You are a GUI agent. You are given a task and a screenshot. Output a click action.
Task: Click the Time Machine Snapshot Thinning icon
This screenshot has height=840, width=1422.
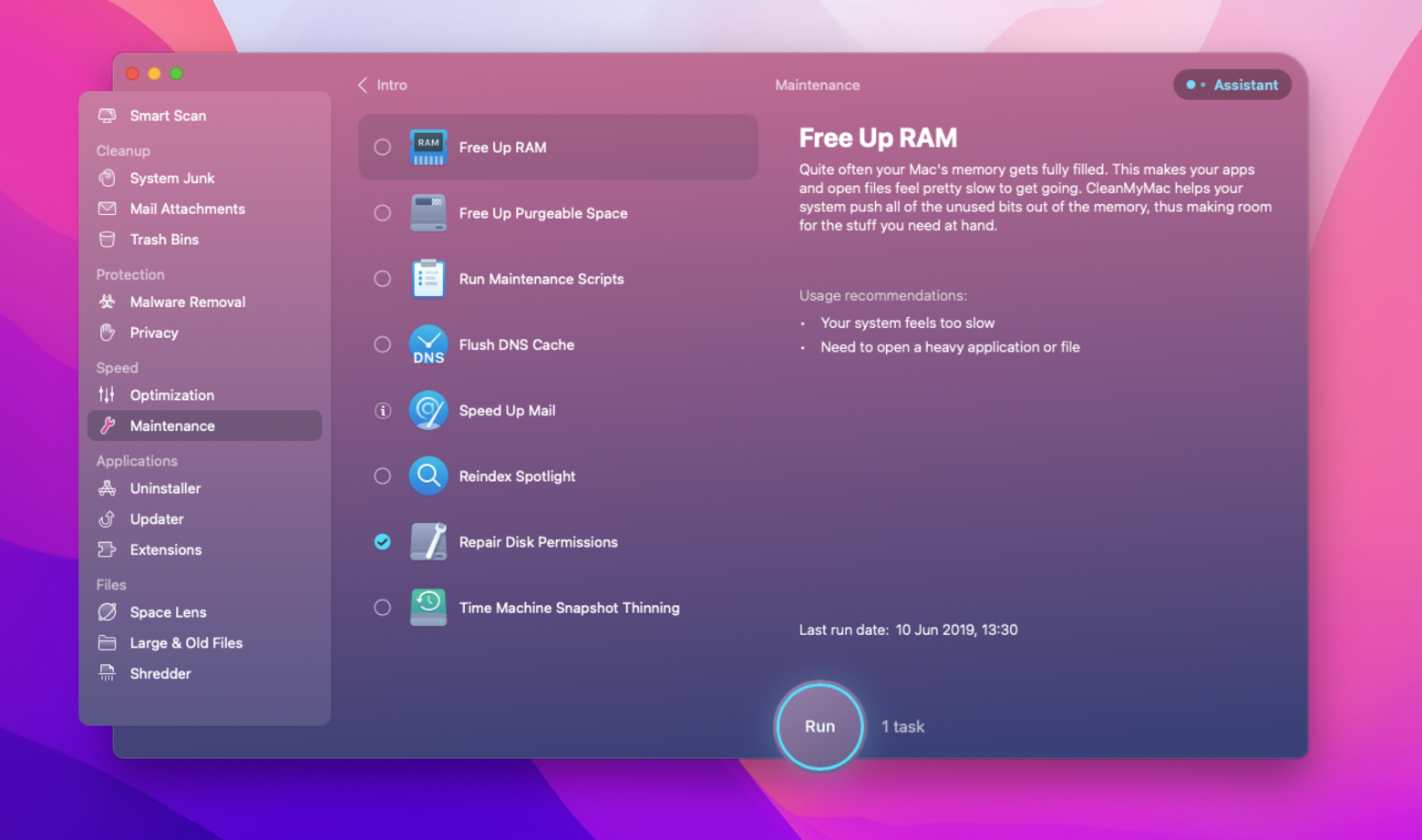428,608
